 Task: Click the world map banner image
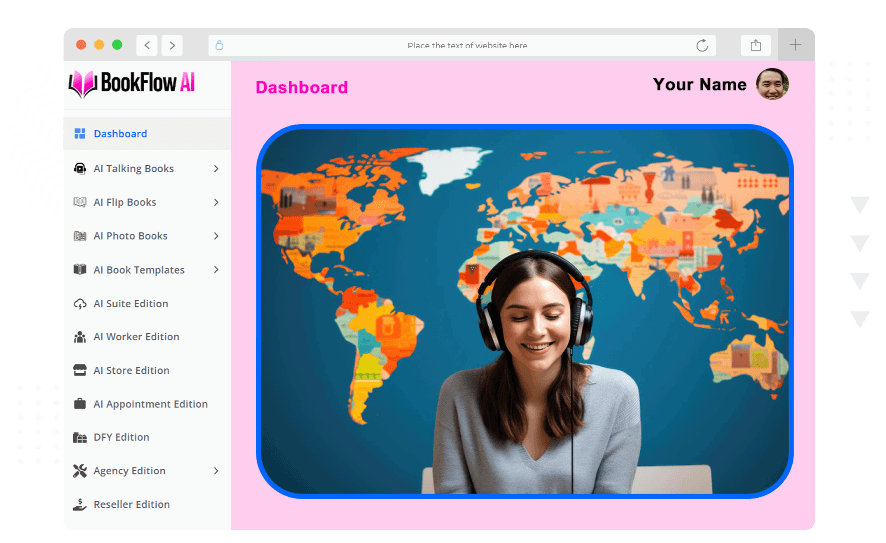(x=524, y=310)
